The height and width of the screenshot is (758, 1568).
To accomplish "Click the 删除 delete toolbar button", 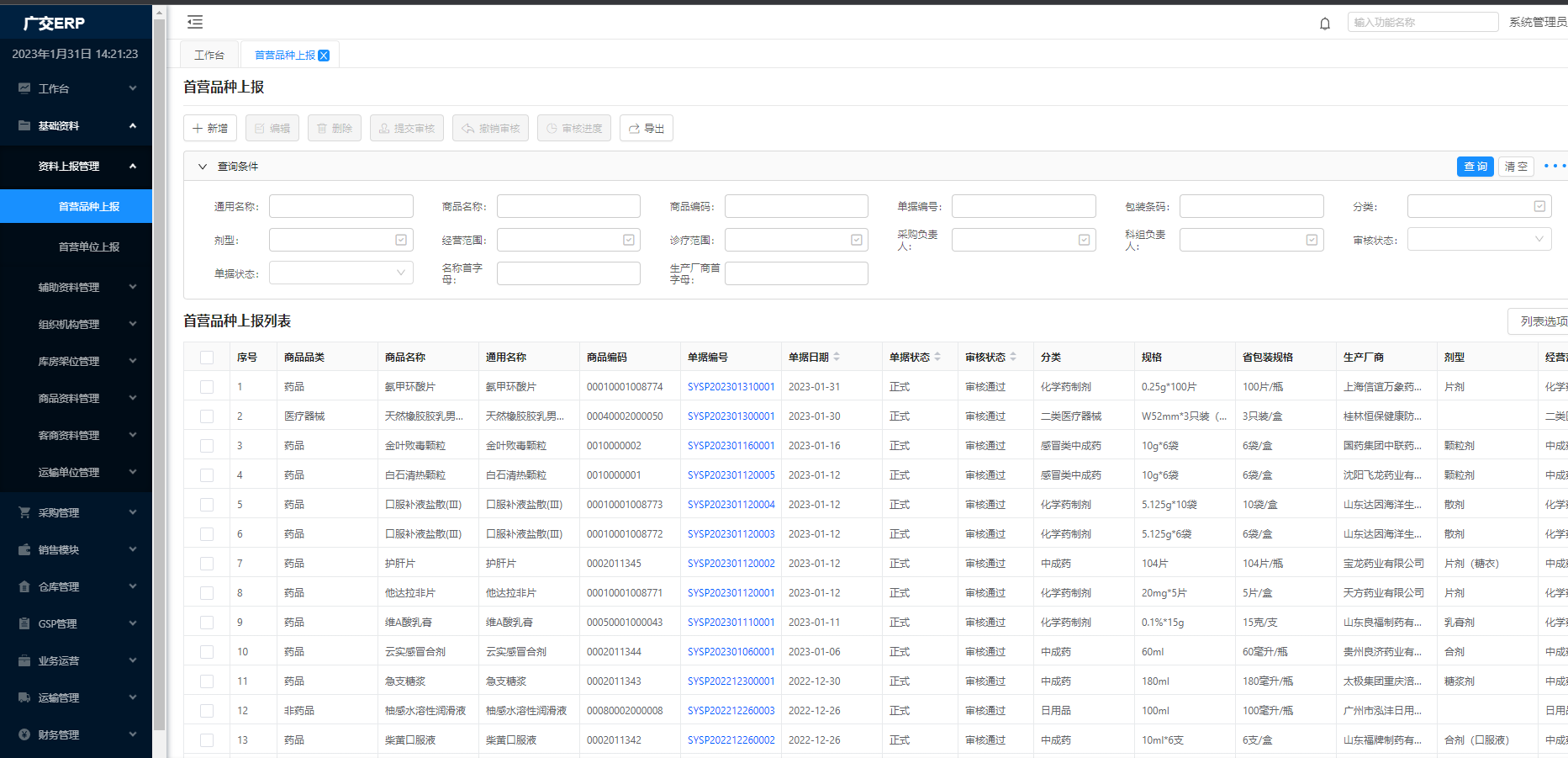I will click(335, 128).
